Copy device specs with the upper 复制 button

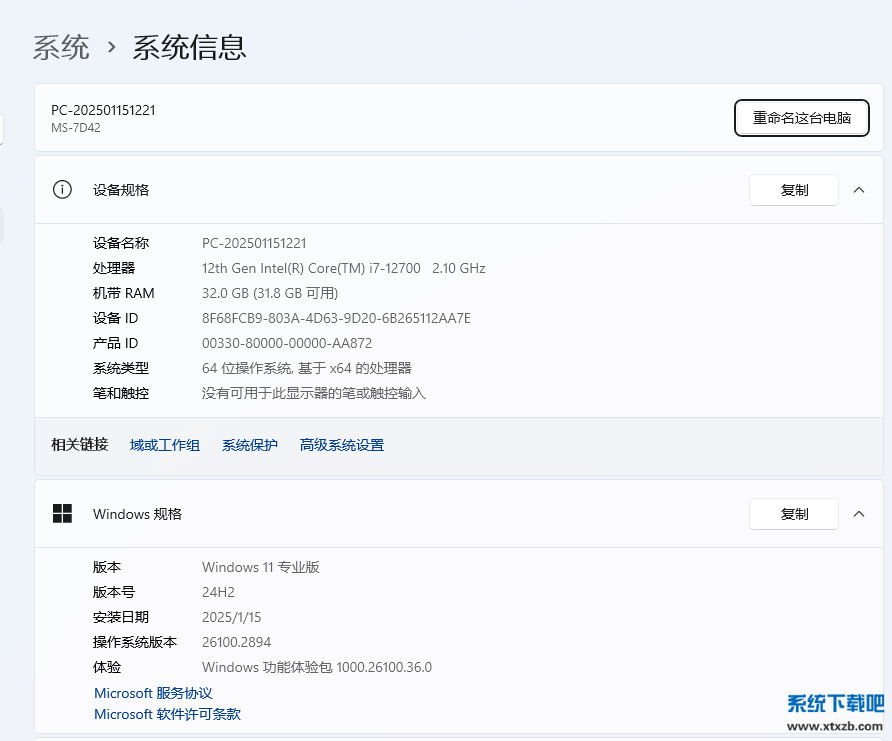pos(793,189)
